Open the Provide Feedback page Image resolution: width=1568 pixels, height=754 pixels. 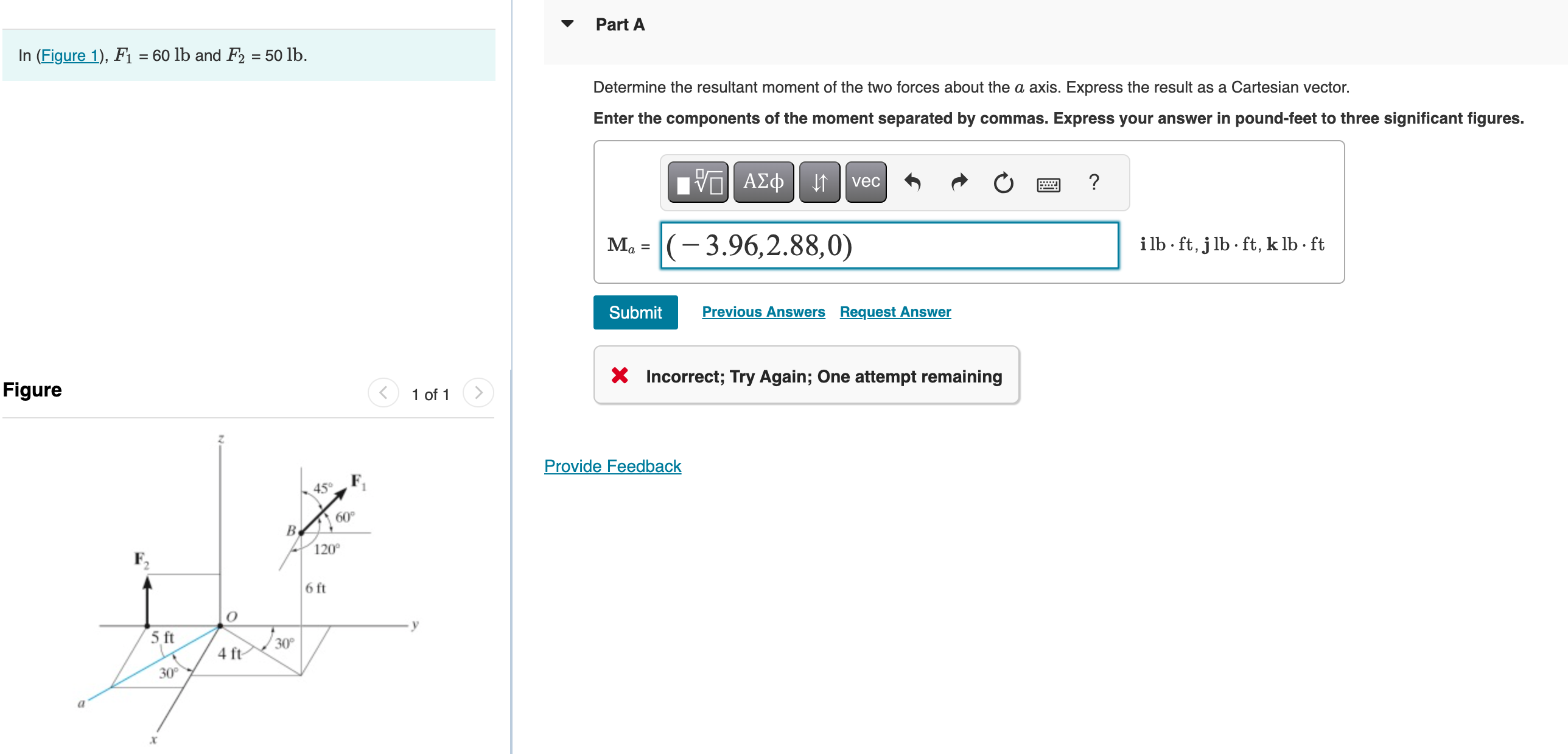[x=612, y=466]
